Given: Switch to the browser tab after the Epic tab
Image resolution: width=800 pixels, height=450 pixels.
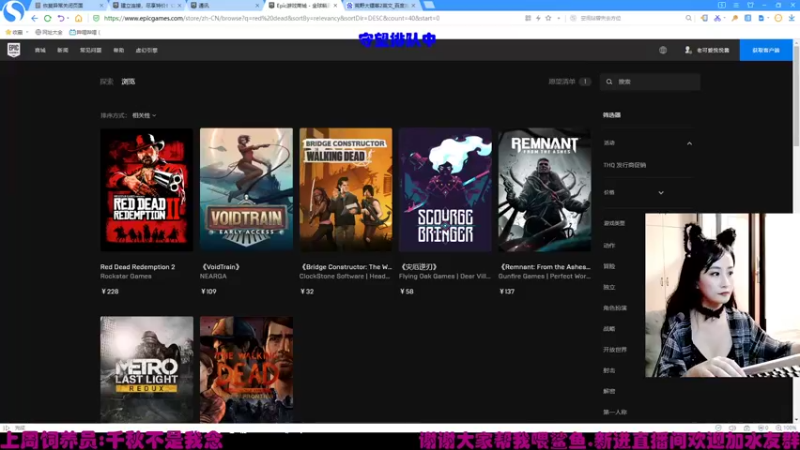Looking at the screenshot, I should [x=380, y=5].
